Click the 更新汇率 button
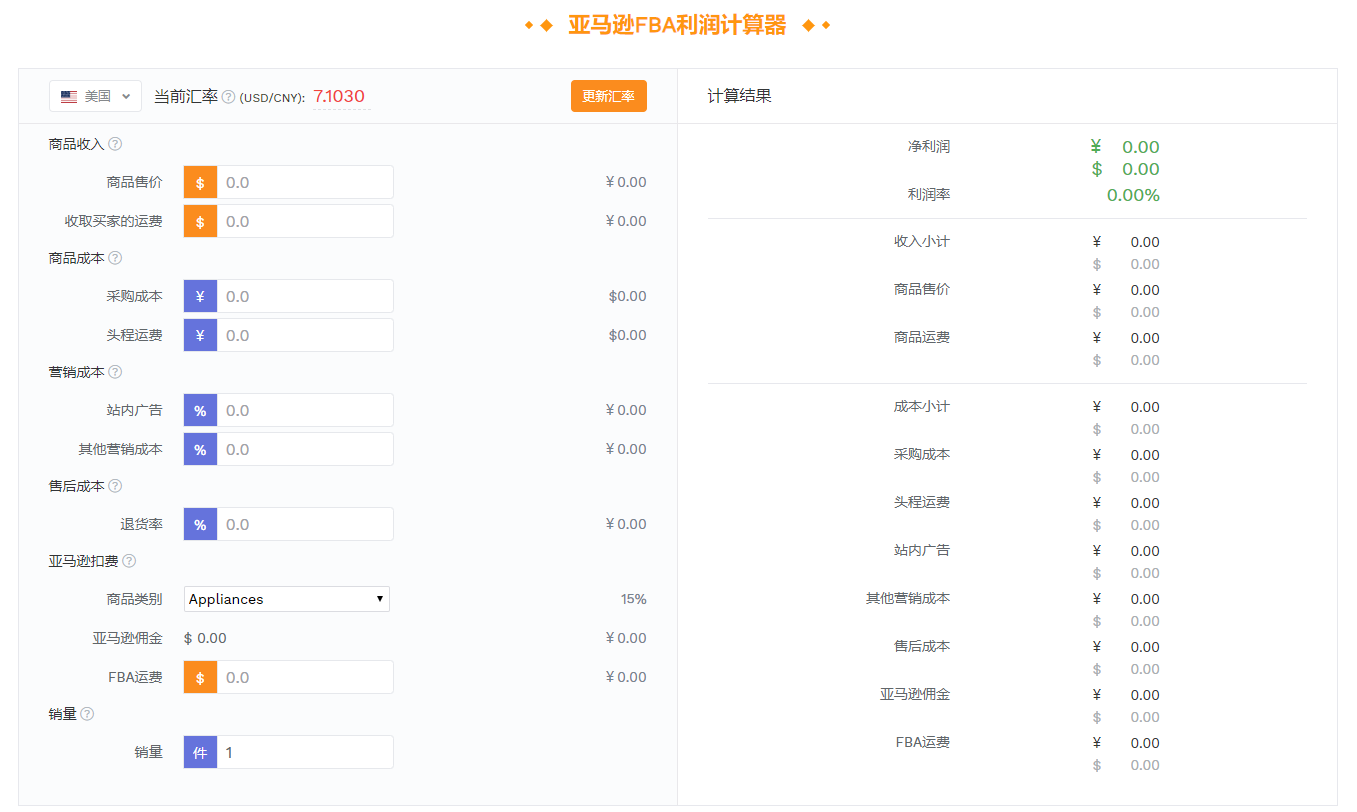Screen dimensions: 1357x812 tap(609, 96)
